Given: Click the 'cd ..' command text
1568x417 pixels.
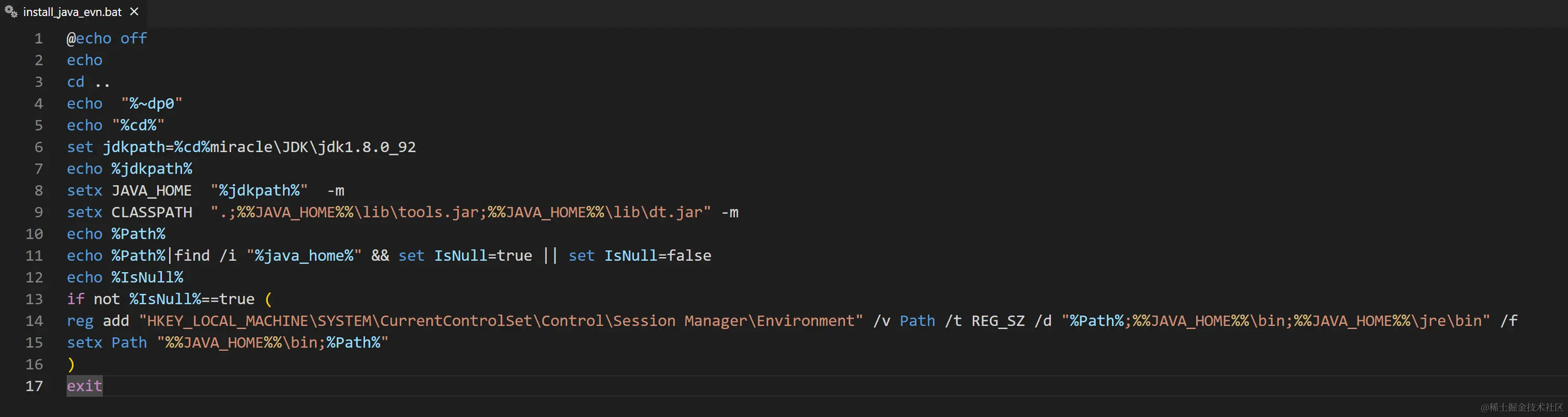Looking at the screenshot, I should click(88, 82).
